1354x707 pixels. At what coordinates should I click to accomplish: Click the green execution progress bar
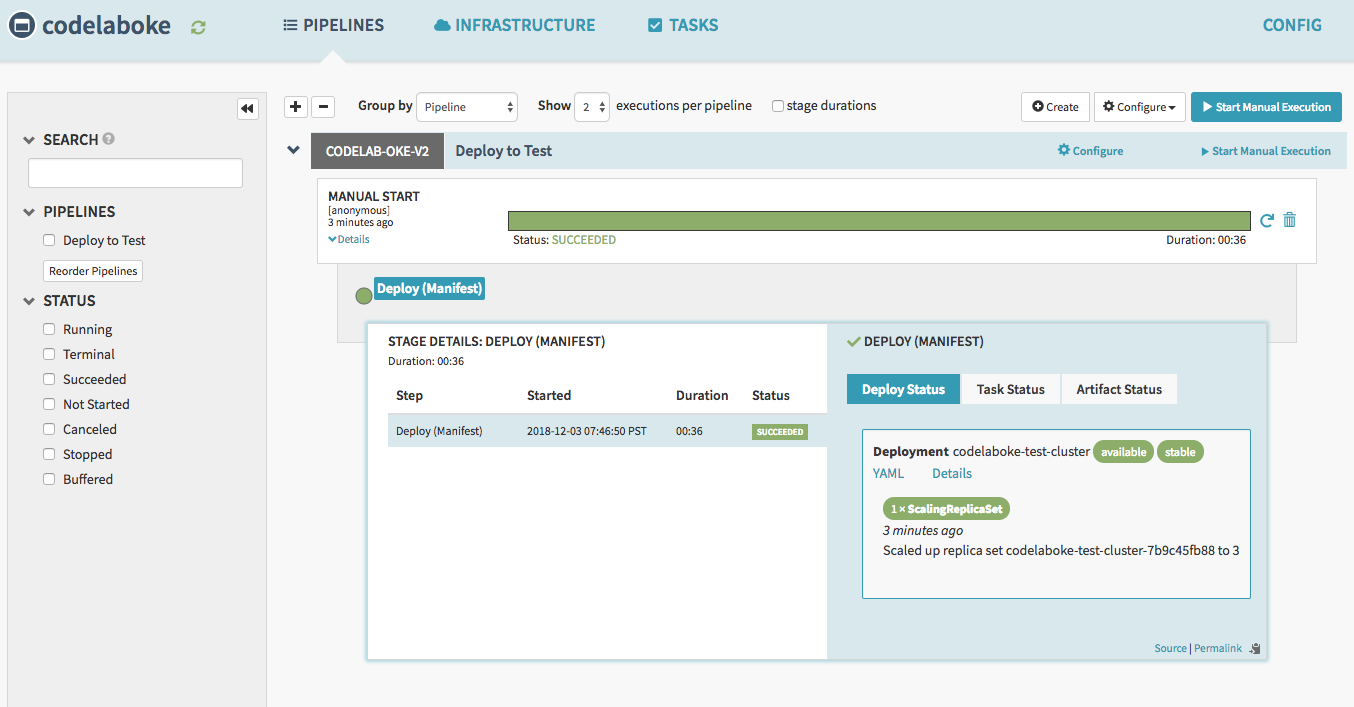click(878, 220)
